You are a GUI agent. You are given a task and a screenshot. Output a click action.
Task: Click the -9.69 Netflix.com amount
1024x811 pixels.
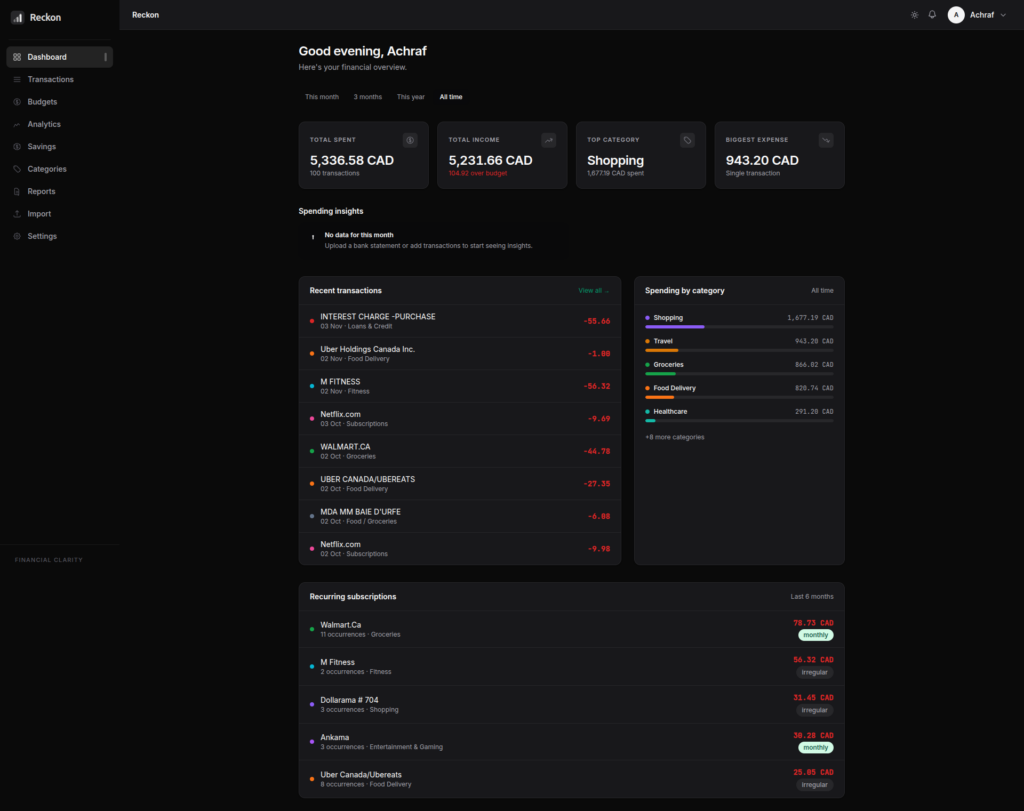coord(599,419)
